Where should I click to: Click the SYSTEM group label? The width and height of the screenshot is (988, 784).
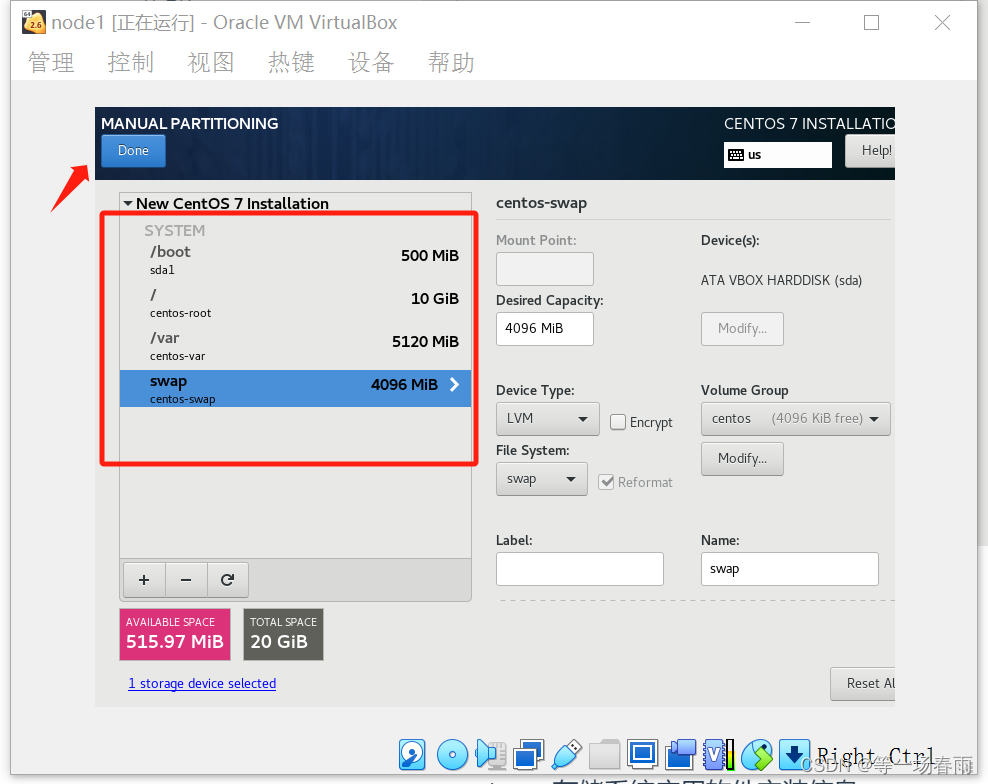[175, 231]
